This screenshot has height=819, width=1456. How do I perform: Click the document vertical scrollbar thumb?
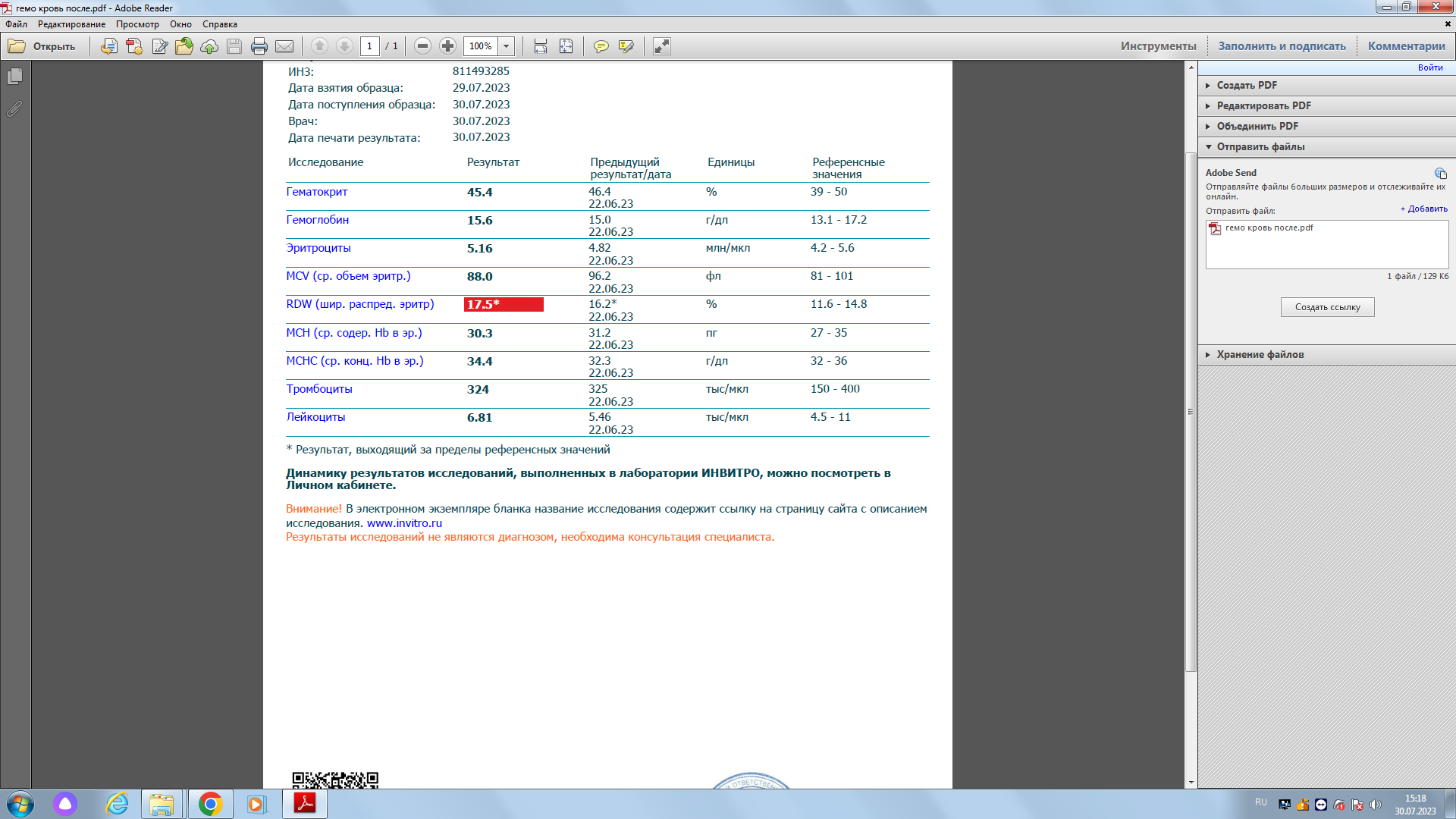[1191, 412]
